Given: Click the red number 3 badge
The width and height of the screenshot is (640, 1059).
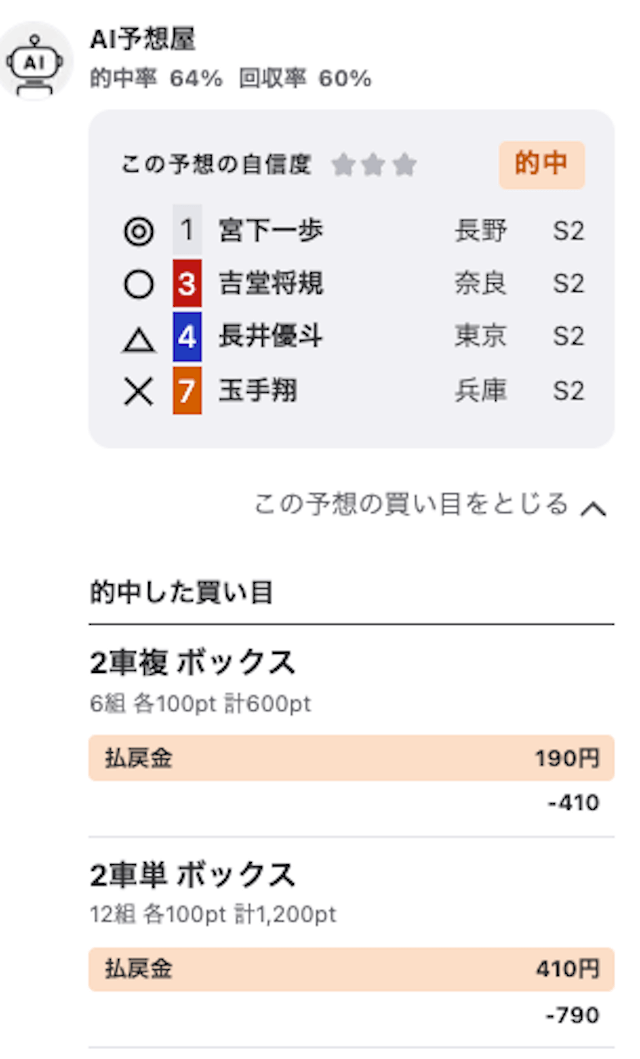Looking at the screenshot, I should click(x=187, y=284).
